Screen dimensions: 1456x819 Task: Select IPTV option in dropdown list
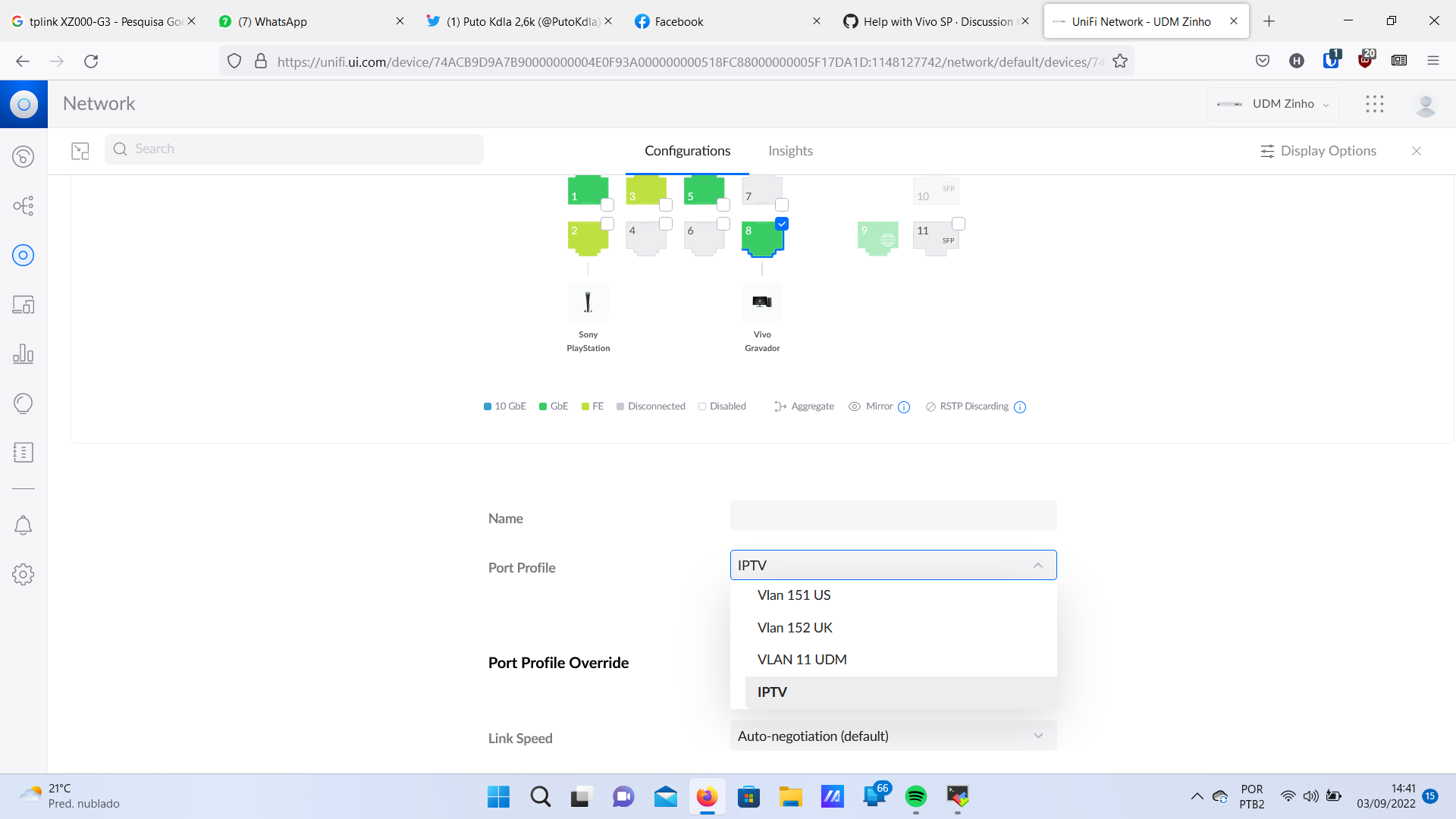pyautogui.click(x=901, y=692)
